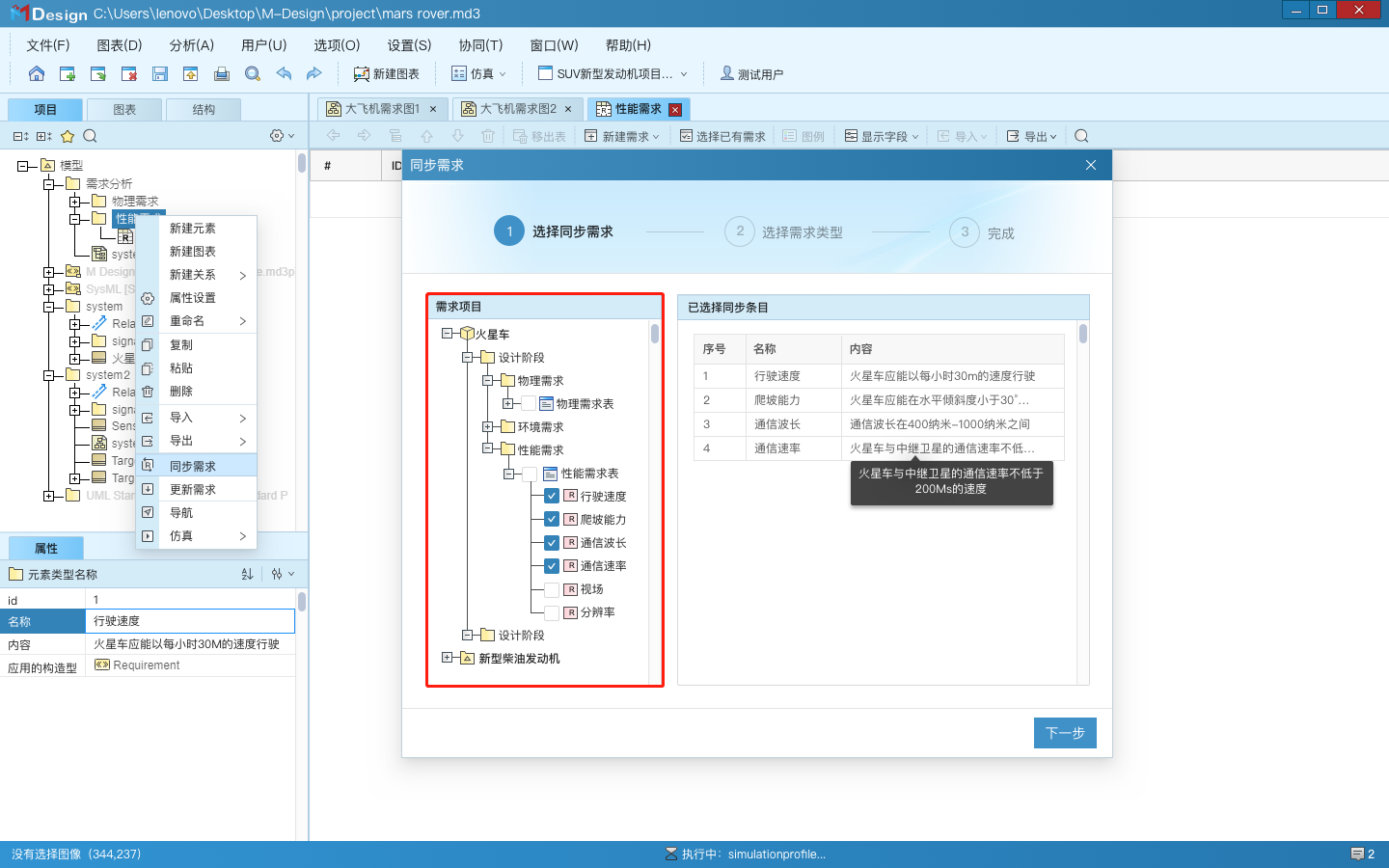This screenshot has height=868, width=1389.
Task: Click the Save floppy disk icon
Action: (x=160, y=73)
